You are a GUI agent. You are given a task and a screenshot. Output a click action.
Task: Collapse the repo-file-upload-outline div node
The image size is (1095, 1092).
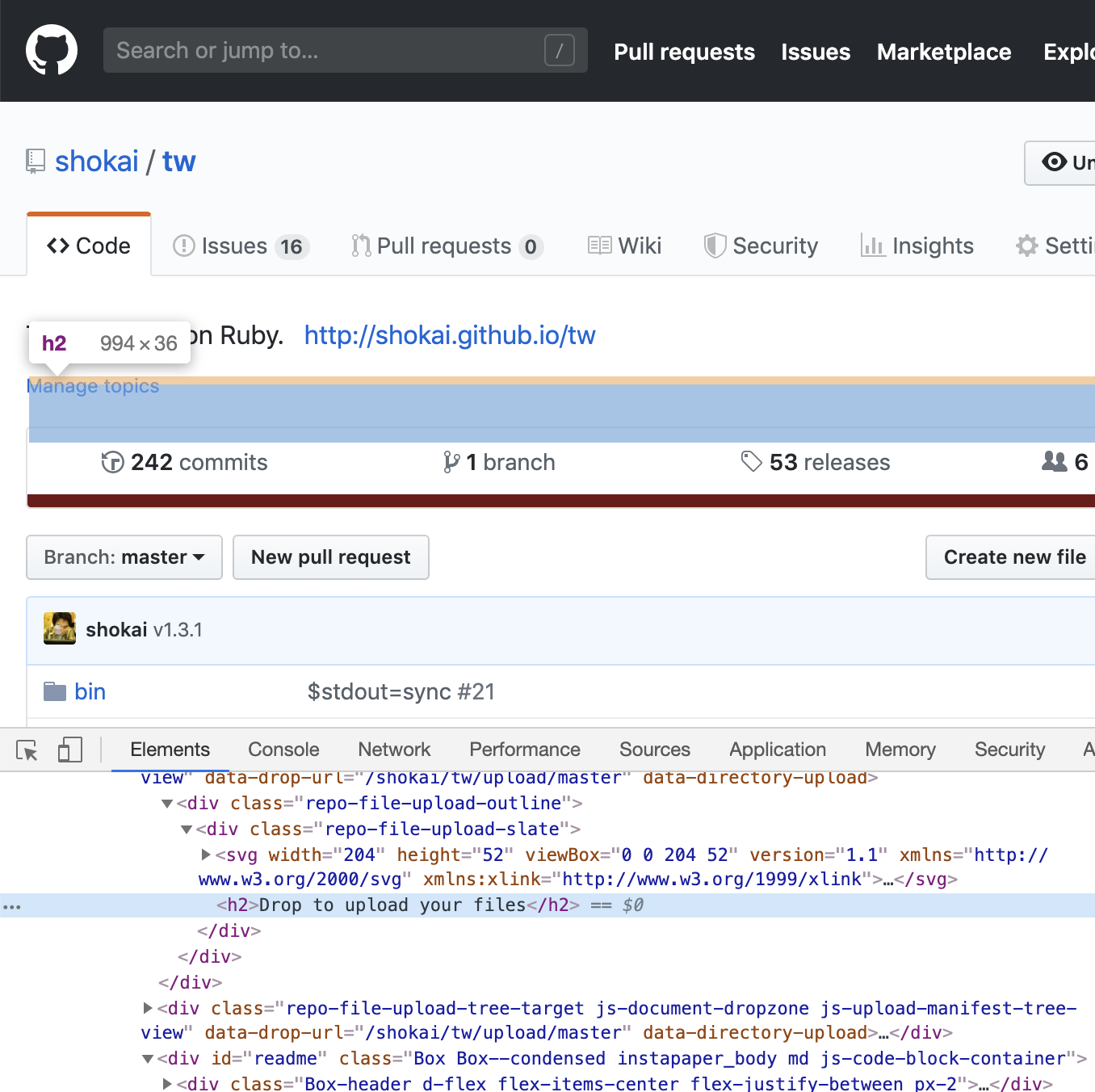click(x=167, y=804)
